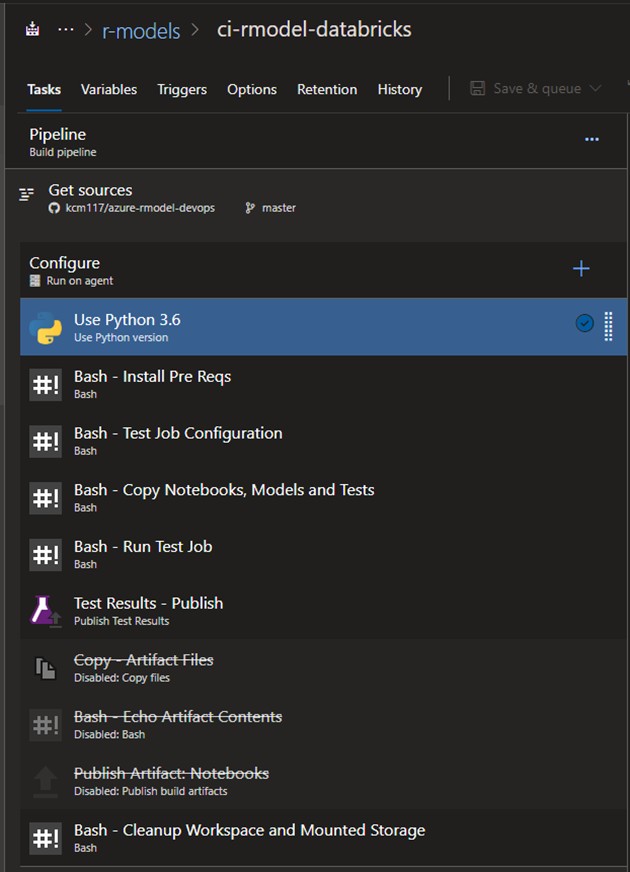Click the master branch label
This screenshot has height=872, width=630.
[279, 208]
